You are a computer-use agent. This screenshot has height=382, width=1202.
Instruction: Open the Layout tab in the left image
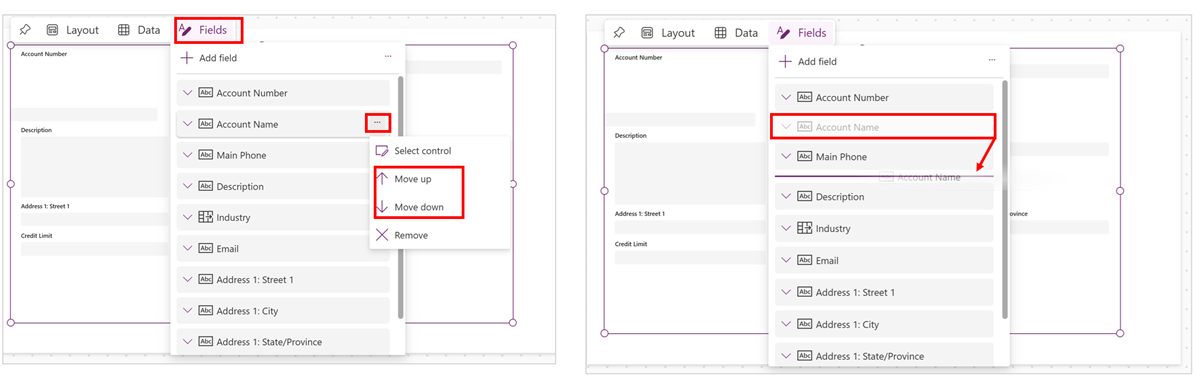click(x=73, y=30)
